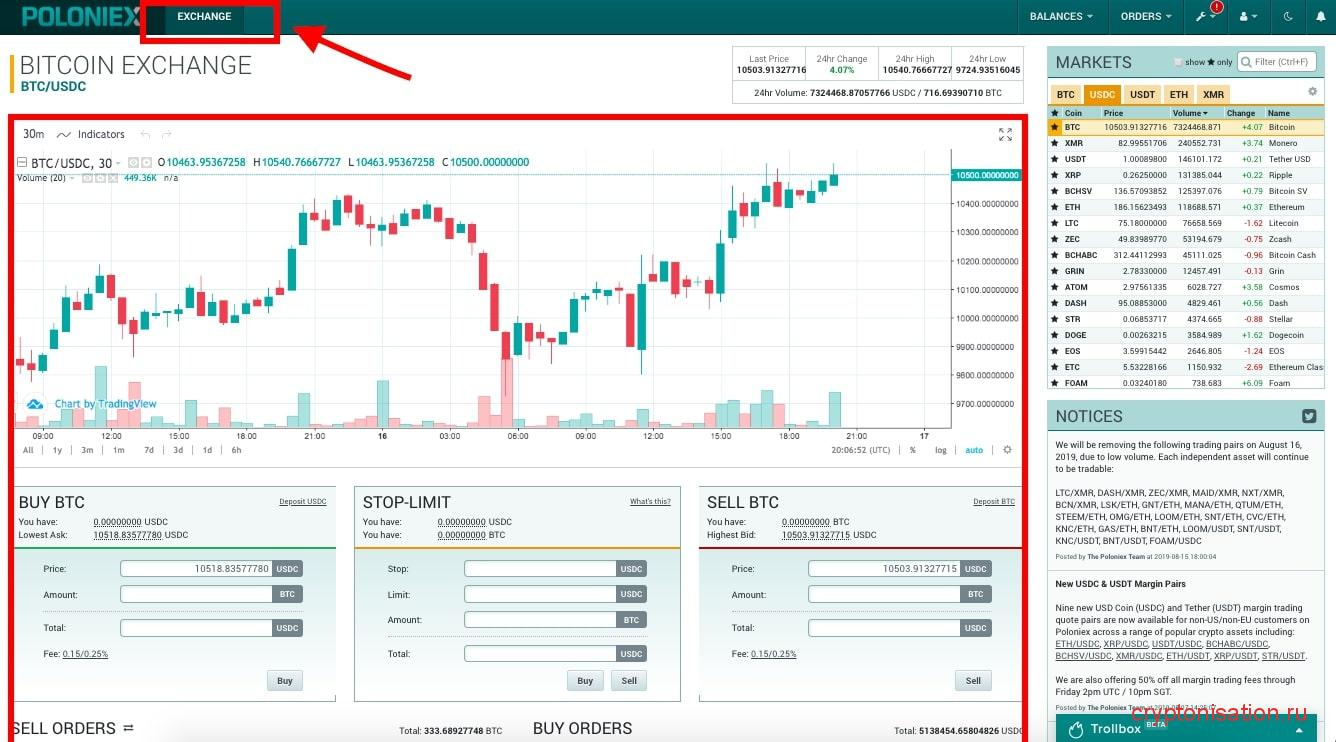Expand the chart to fullscreen

(1005, 134)
